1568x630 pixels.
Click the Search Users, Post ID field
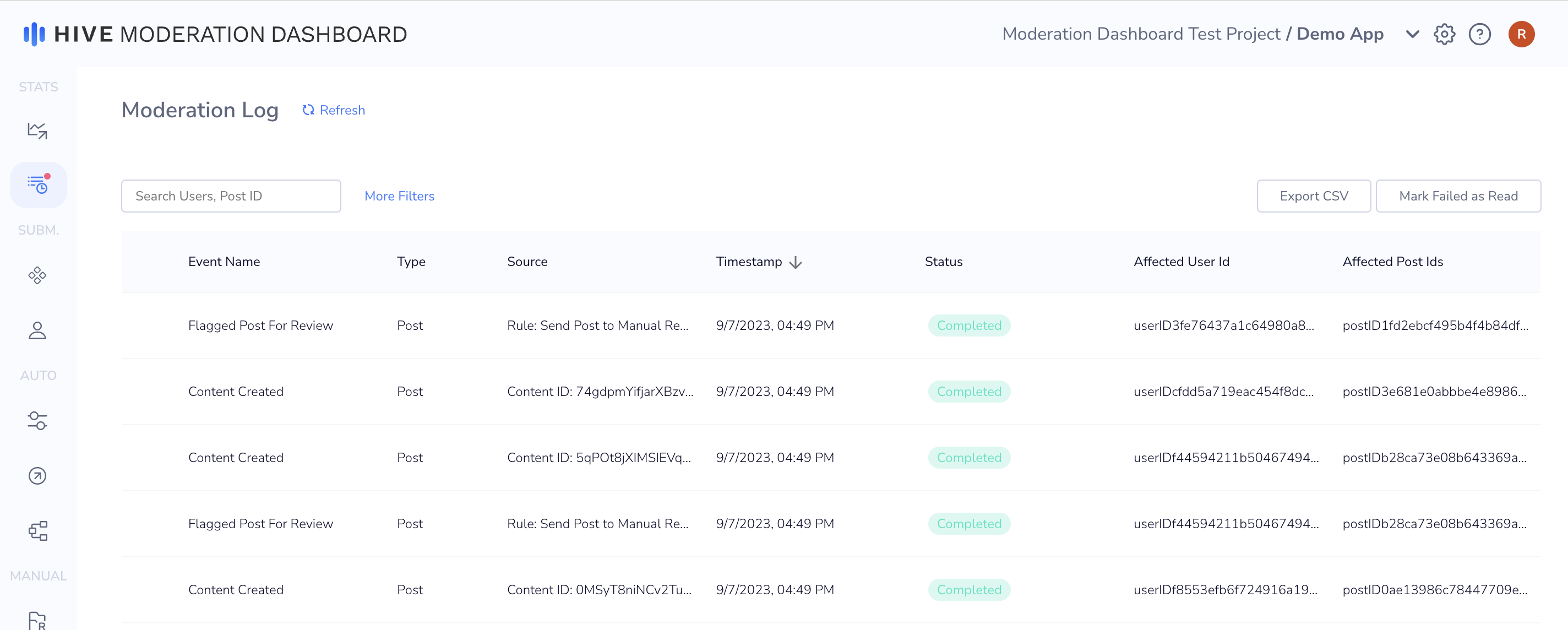point(231,196)
